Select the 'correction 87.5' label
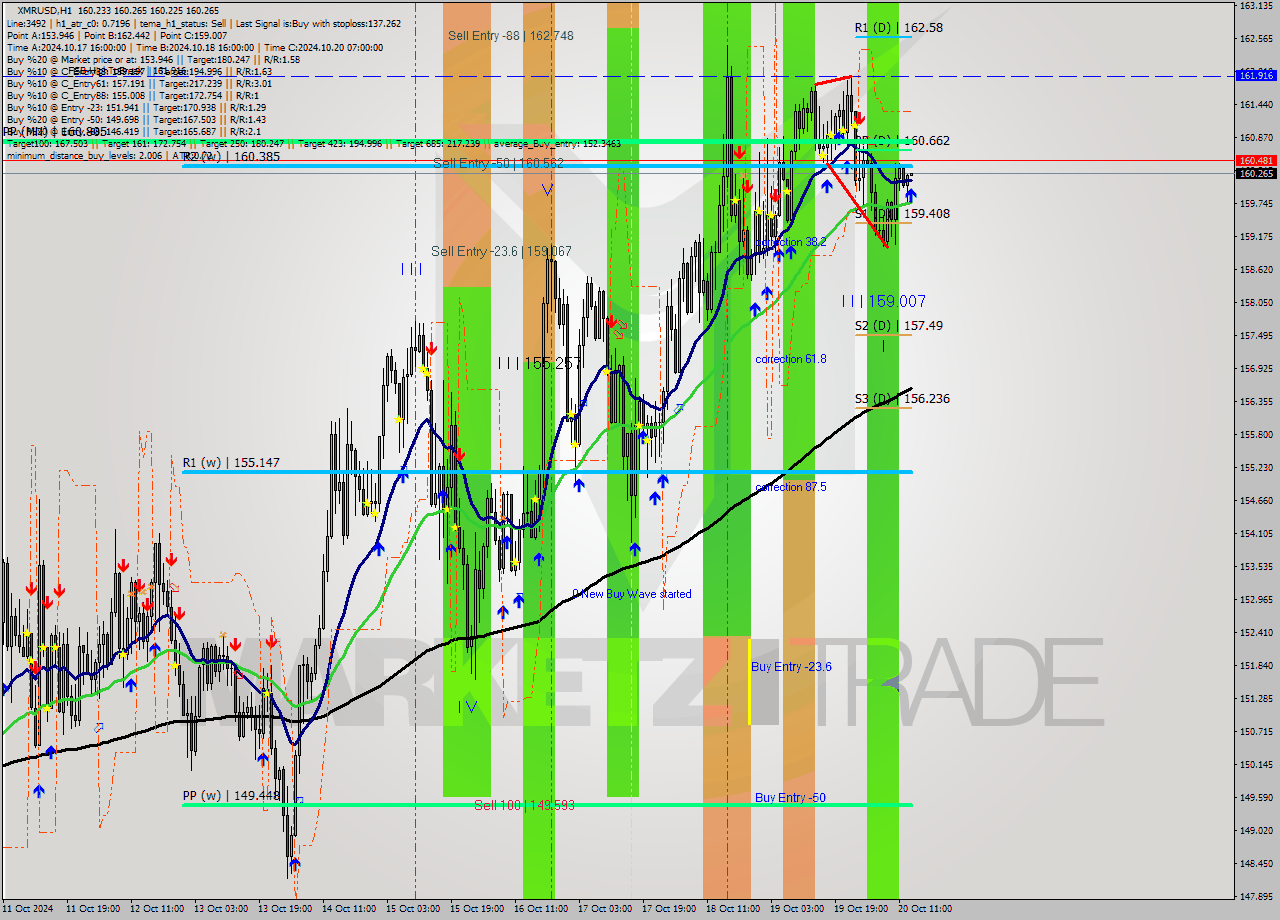The width and height of the screenshot is (1280, 920). pyautogui.click(x=791, y=487)
